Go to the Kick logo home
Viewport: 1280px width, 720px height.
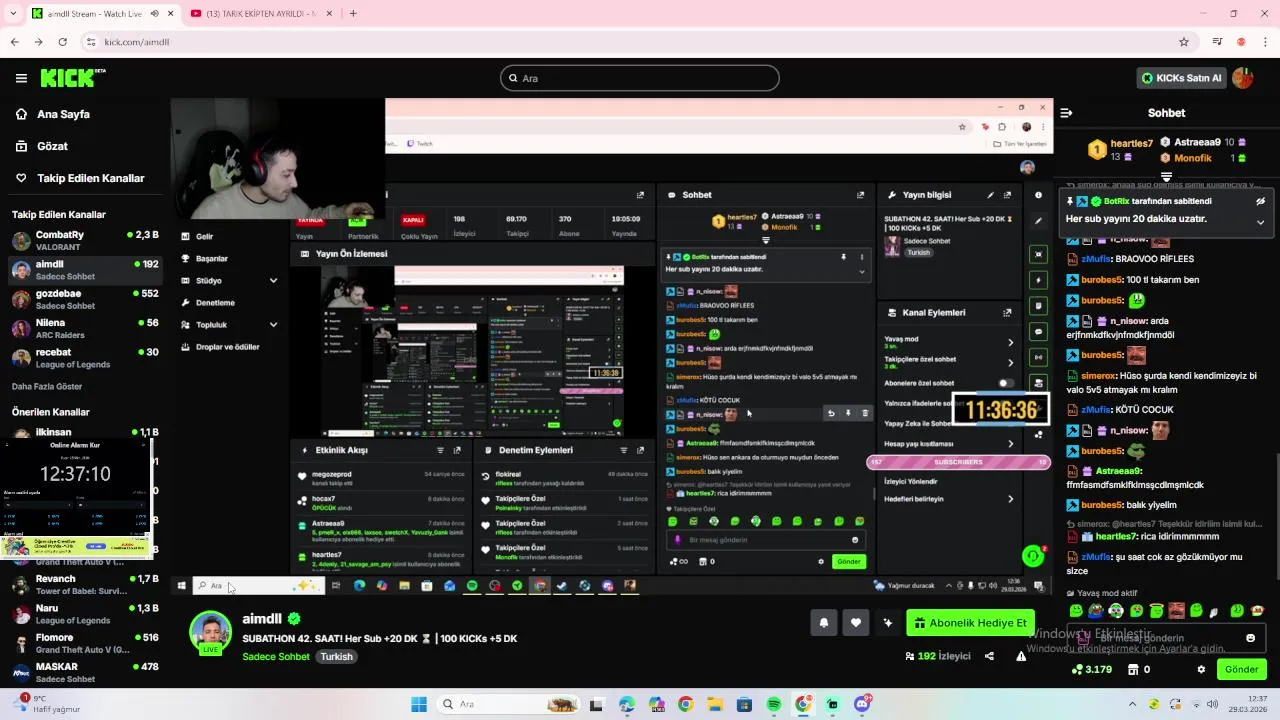(x=73, y=78)
